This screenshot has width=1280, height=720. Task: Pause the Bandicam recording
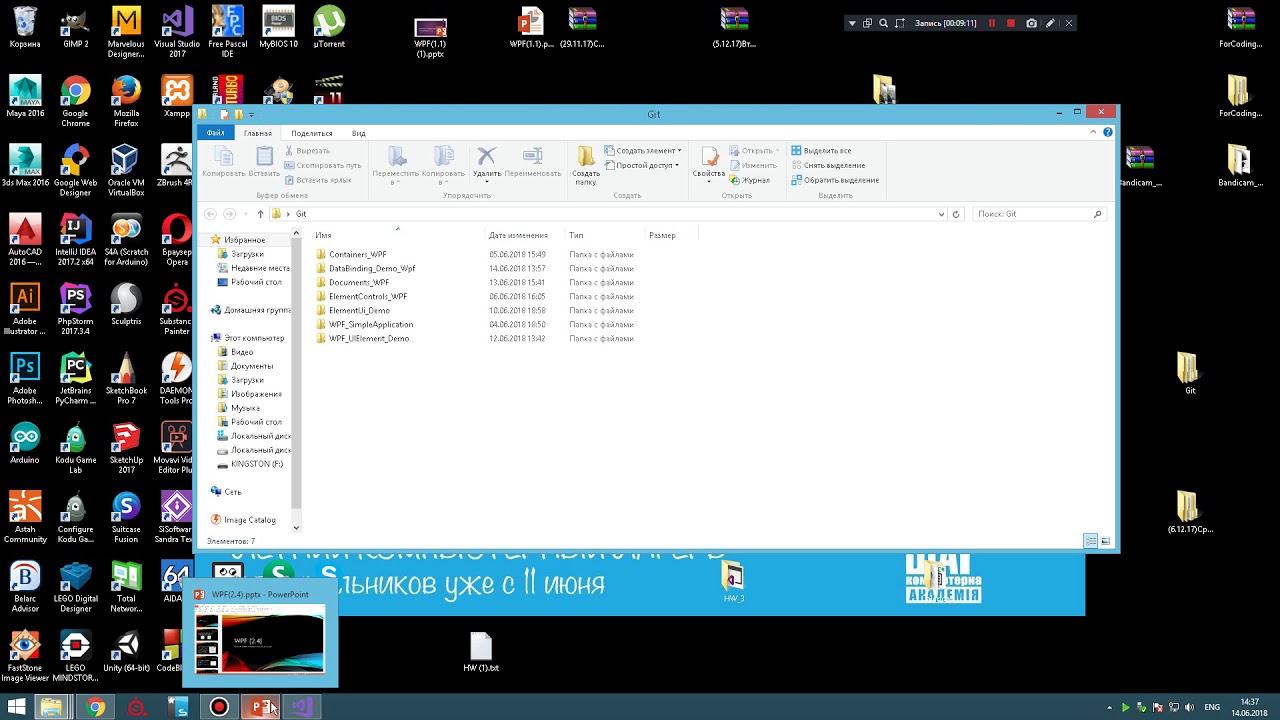coord(992,23)
